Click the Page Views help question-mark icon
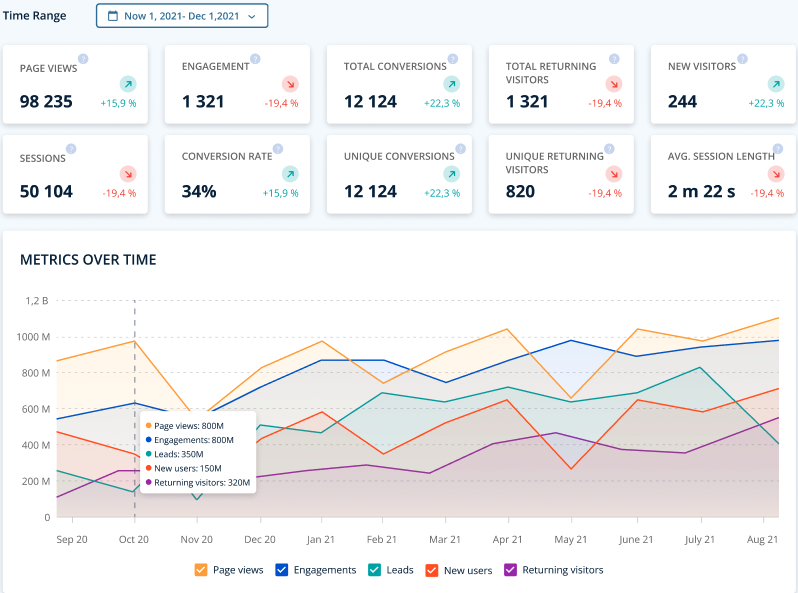The width and height of the screenshot is (798, 593). pos(83,59)
